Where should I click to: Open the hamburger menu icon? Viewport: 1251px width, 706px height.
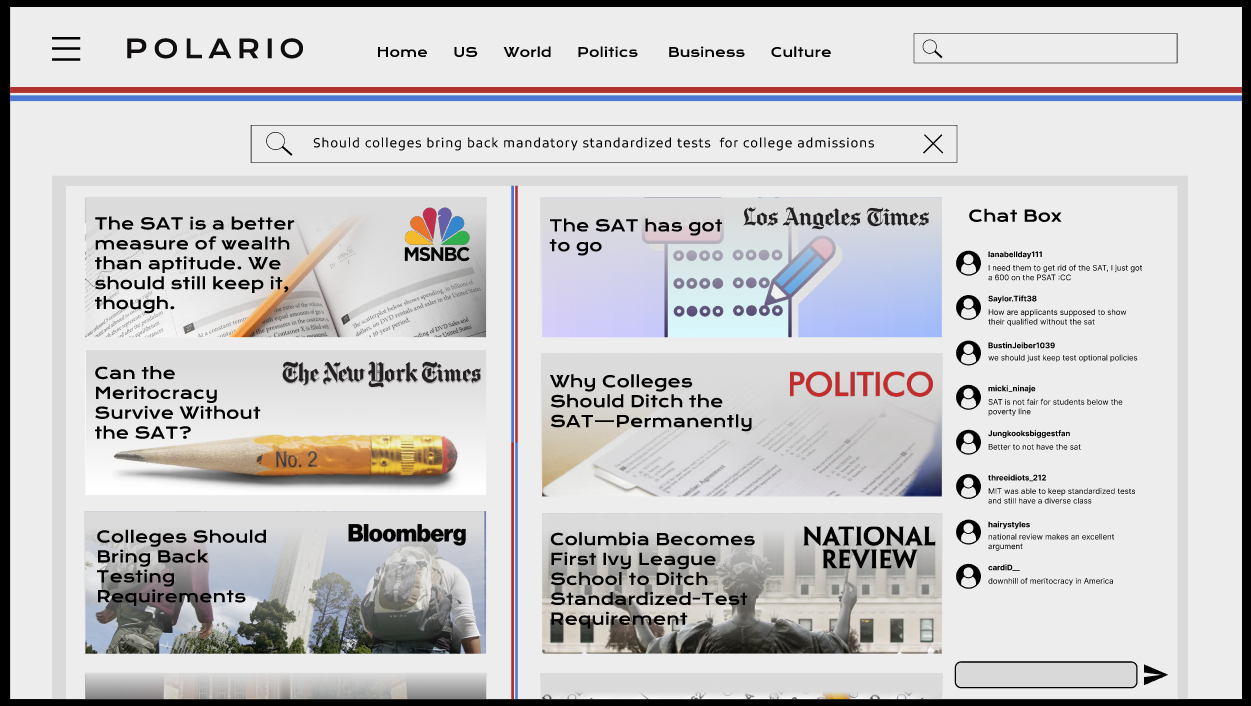point(66,49)
